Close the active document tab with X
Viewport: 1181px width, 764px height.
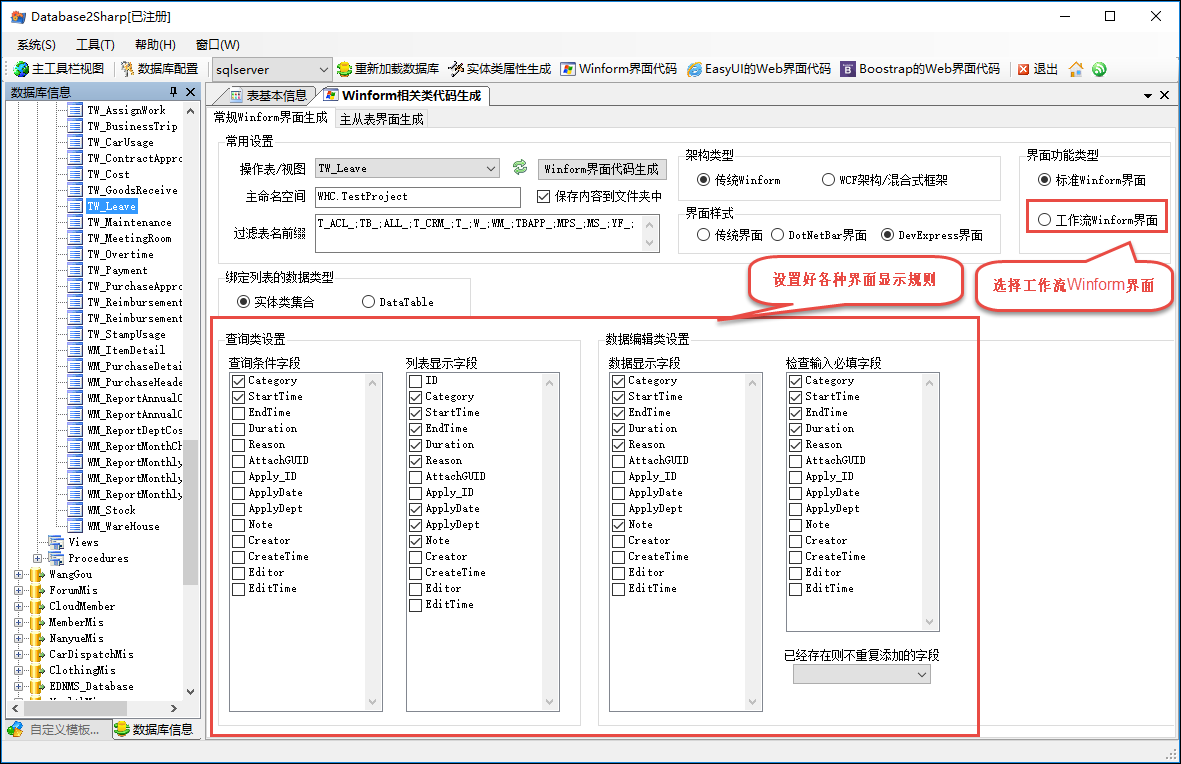[1164, 95]
